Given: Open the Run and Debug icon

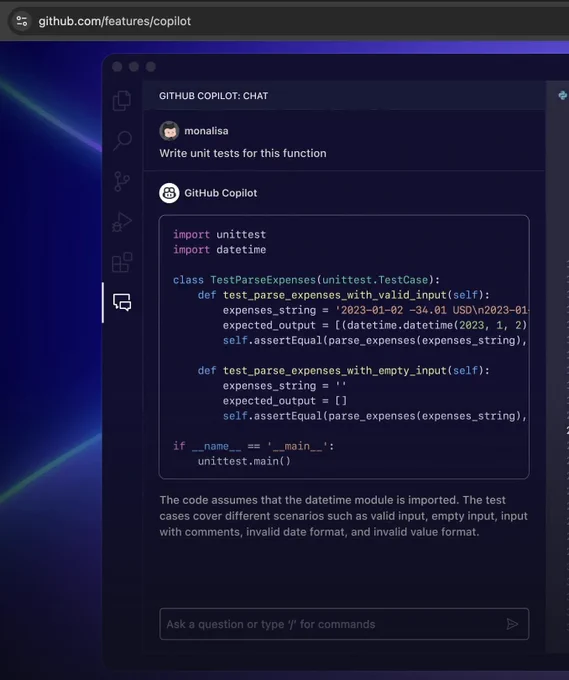Looking at the screenshot, I should (x=122, y=222).
